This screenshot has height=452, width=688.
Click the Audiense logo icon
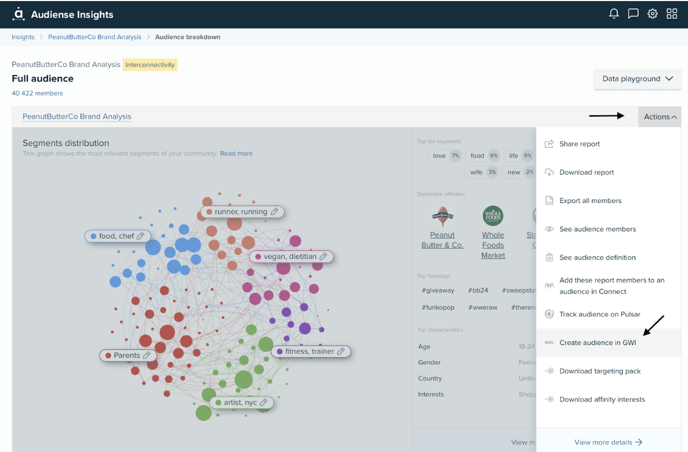coord(18,14)
